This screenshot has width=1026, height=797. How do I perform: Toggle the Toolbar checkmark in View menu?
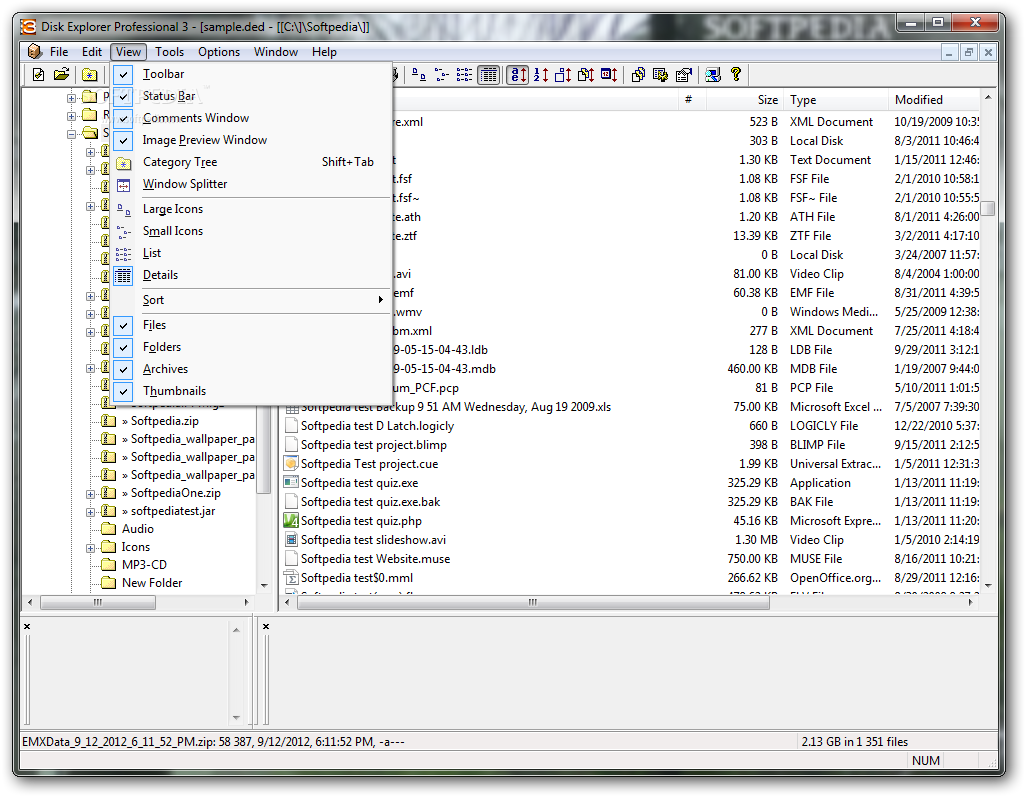pyautogui.click(x=123, y=75)
